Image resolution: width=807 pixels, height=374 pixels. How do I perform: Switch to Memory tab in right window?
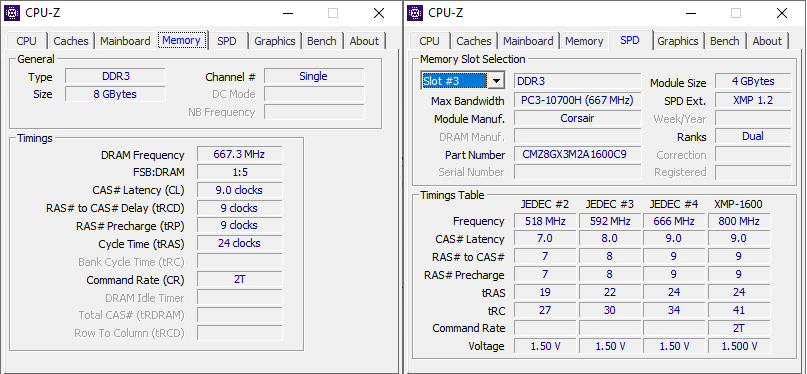584,41
